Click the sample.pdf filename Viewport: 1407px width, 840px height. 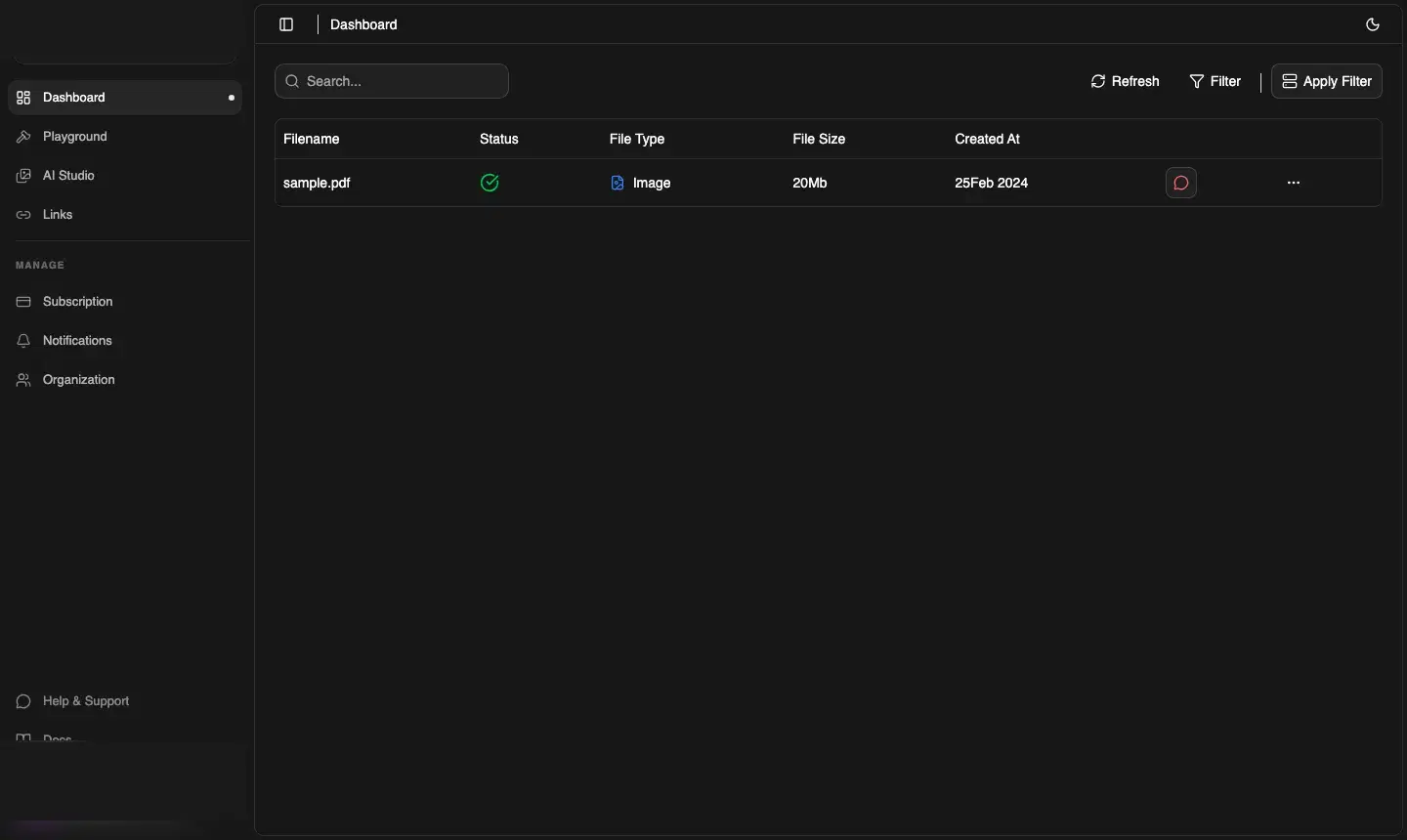[317, 183]
